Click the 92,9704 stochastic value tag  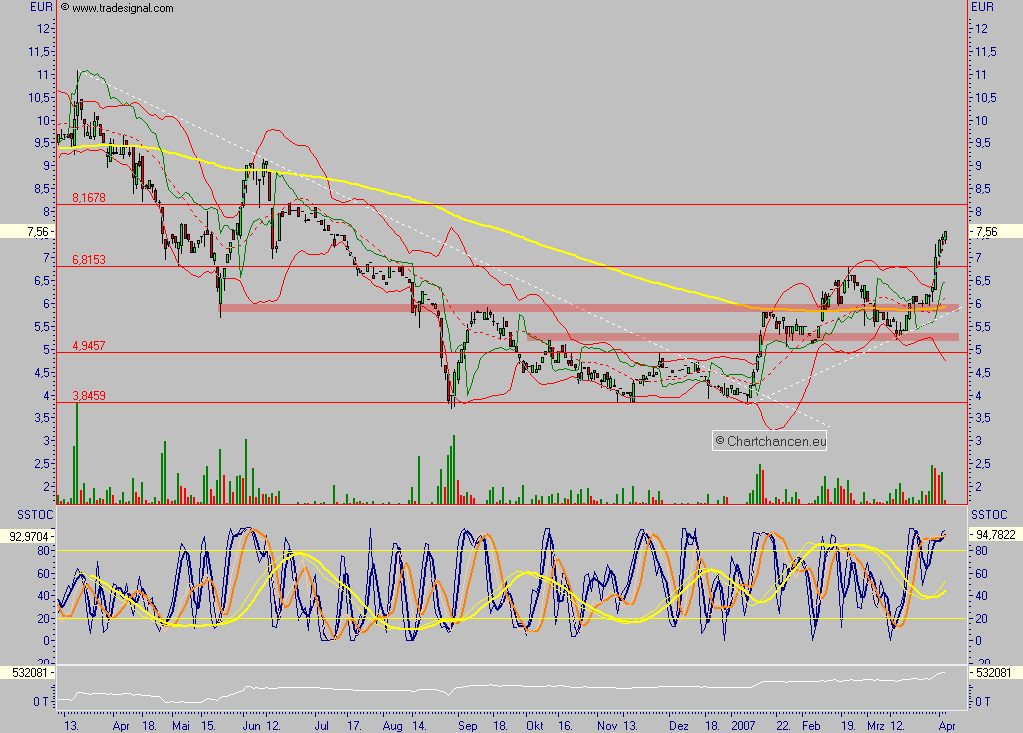pyautogui.click(x=27, y=536)
